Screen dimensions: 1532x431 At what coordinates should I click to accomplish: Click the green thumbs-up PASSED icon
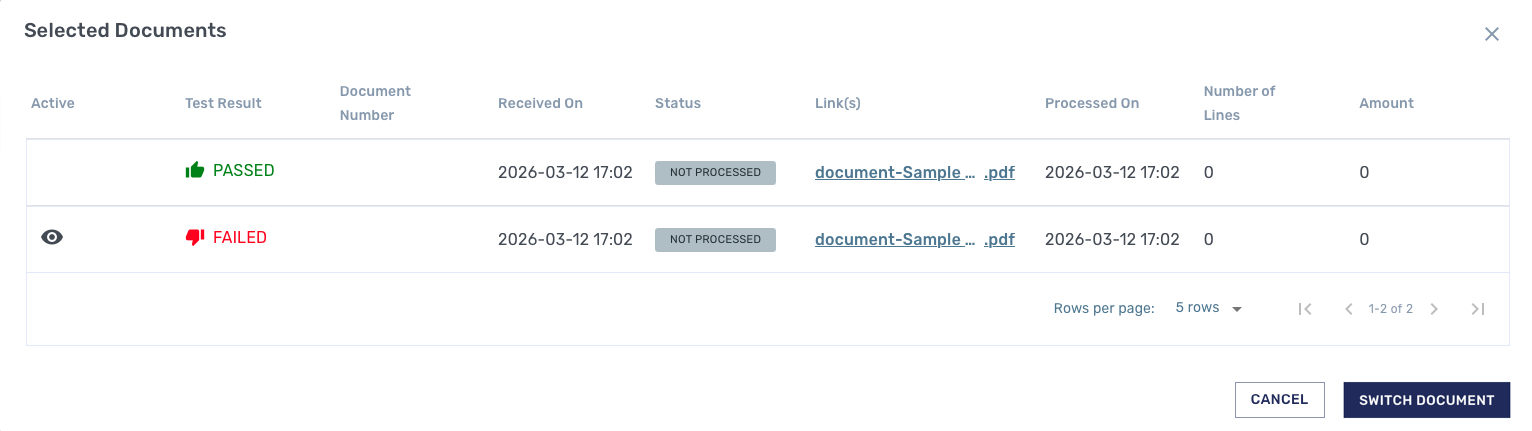(x=195, y=171)
